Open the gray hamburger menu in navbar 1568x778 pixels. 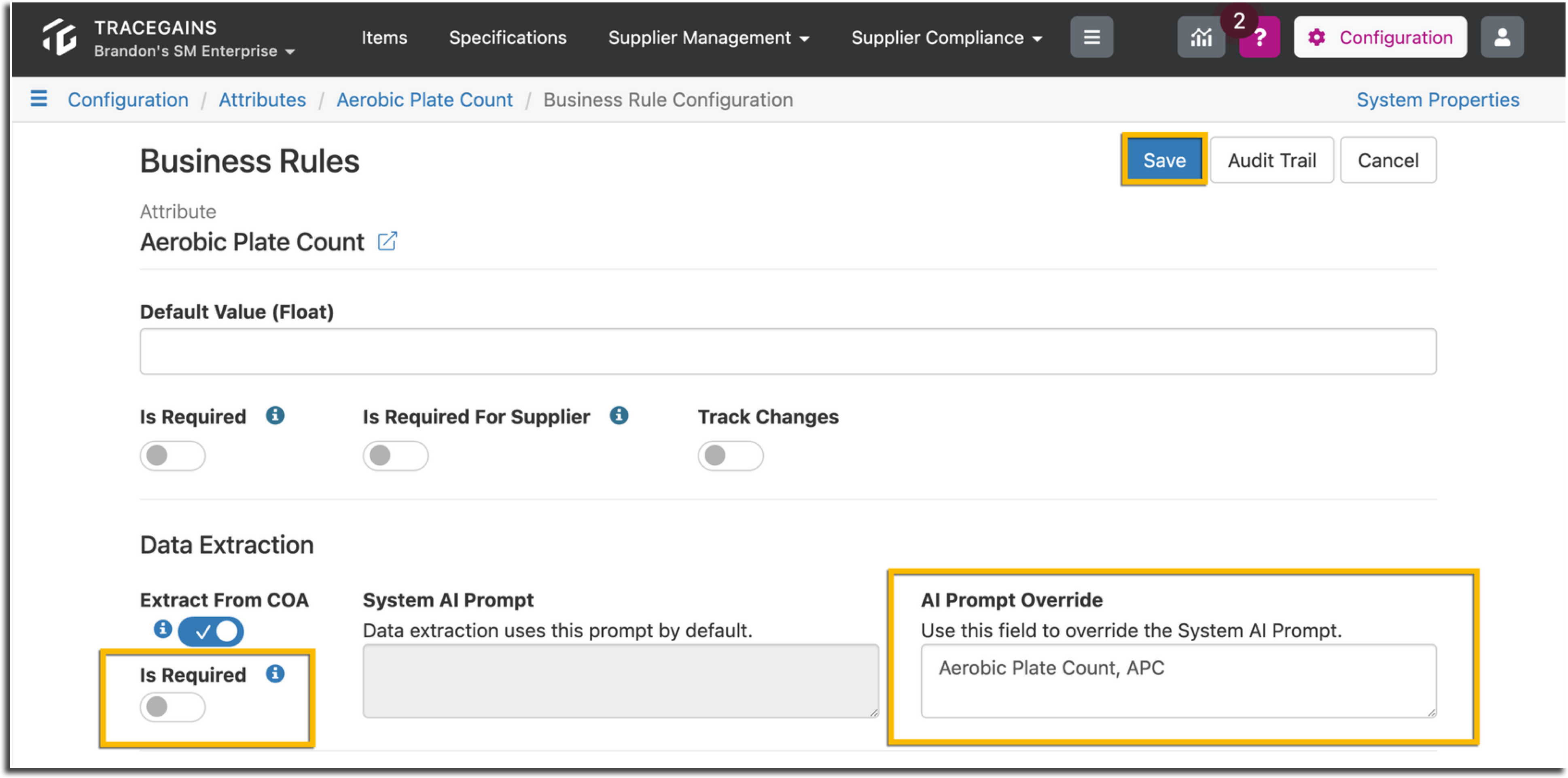[1091, 38]
